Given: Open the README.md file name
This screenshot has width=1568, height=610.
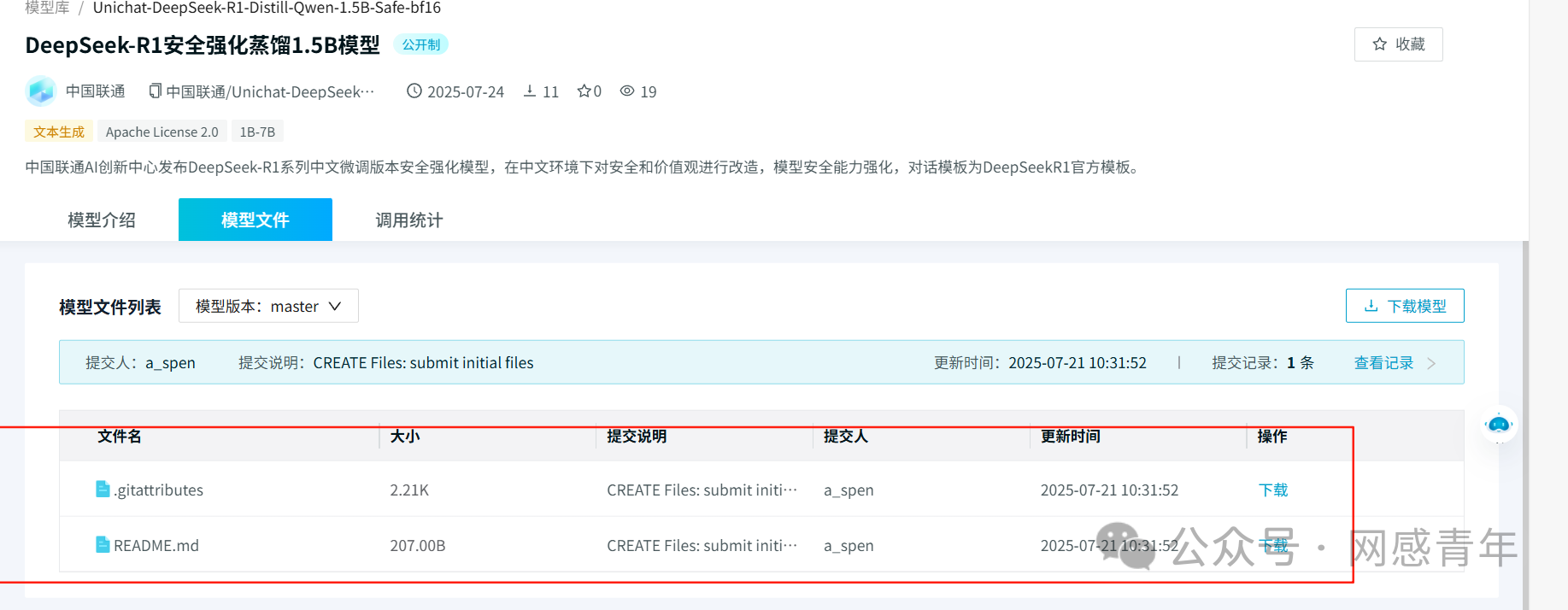Looking at the screenshot, I should point(156,545).
